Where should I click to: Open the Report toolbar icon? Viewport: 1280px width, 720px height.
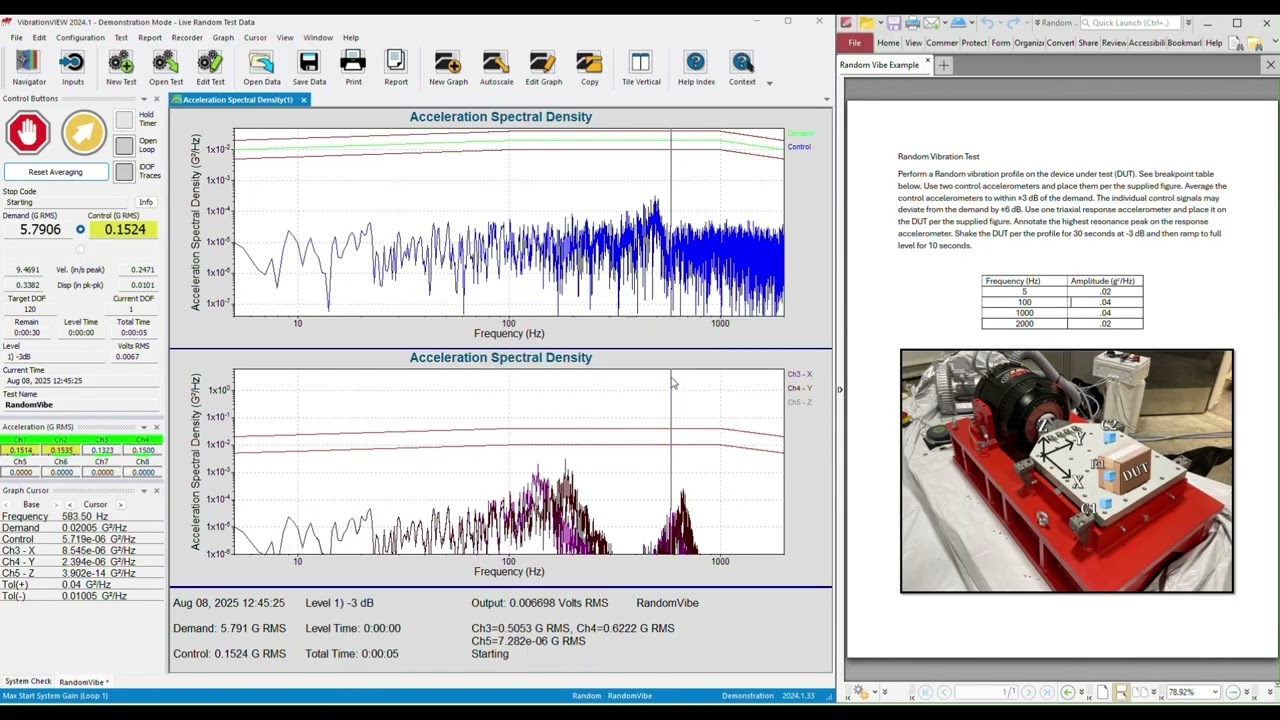pyautogui.click(x=395, y=62)
